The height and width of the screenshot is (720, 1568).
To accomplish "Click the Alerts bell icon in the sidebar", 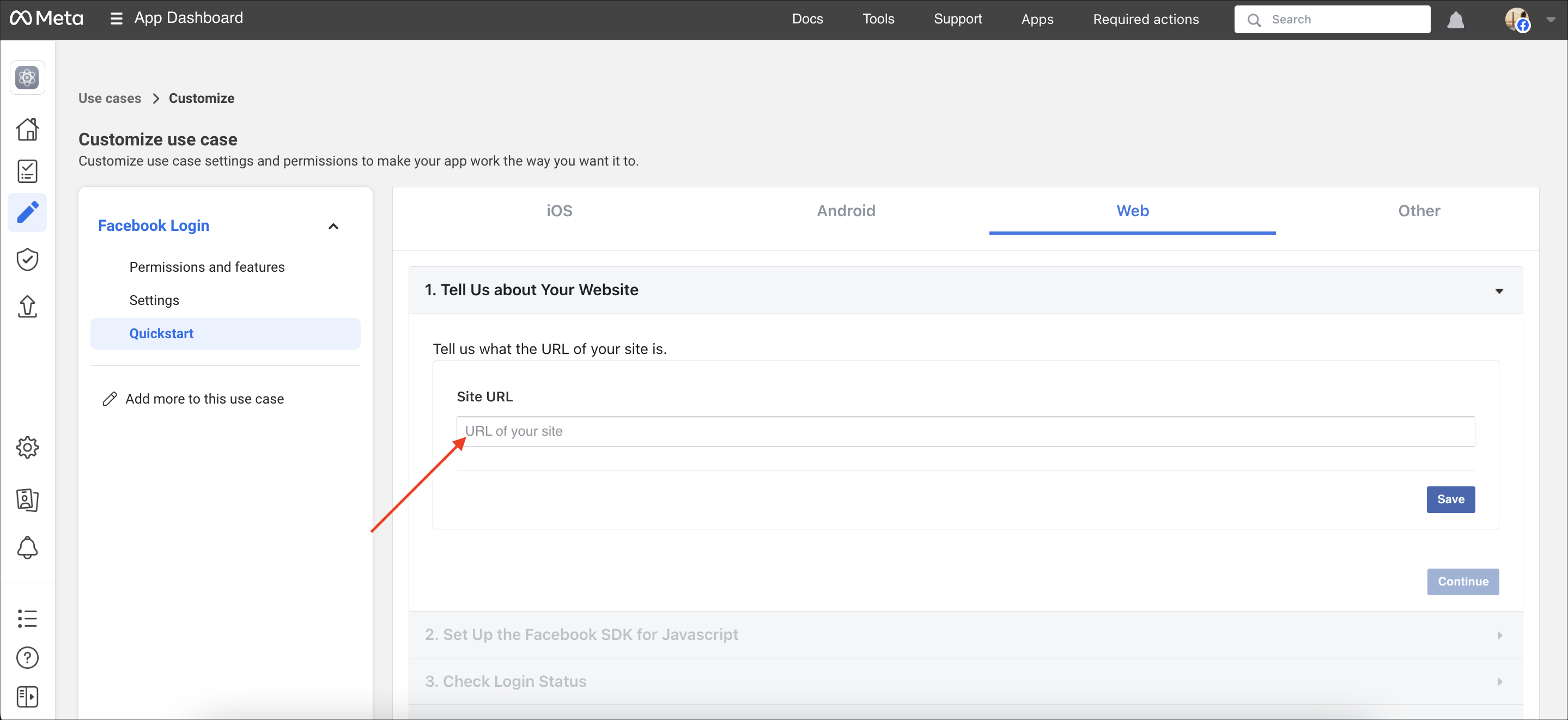I will [x=27, y=547].
